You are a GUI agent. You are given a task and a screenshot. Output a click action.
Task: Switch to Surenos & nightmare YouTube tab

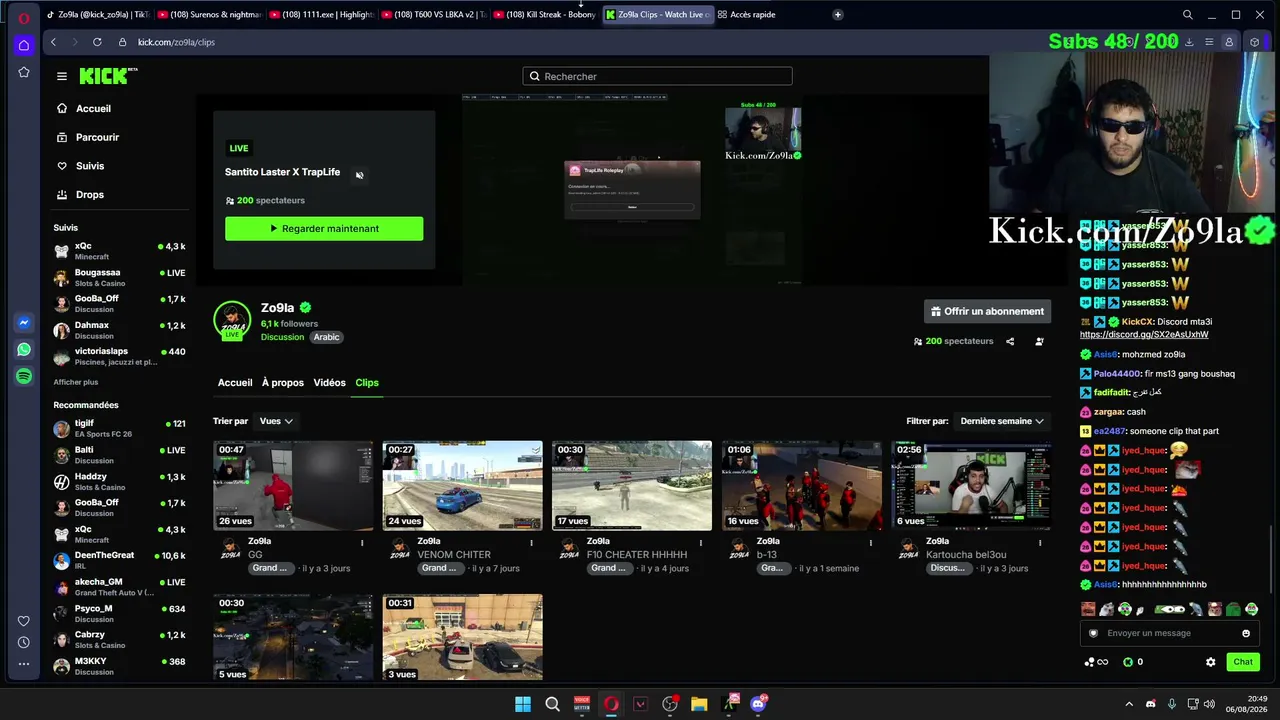208,15
